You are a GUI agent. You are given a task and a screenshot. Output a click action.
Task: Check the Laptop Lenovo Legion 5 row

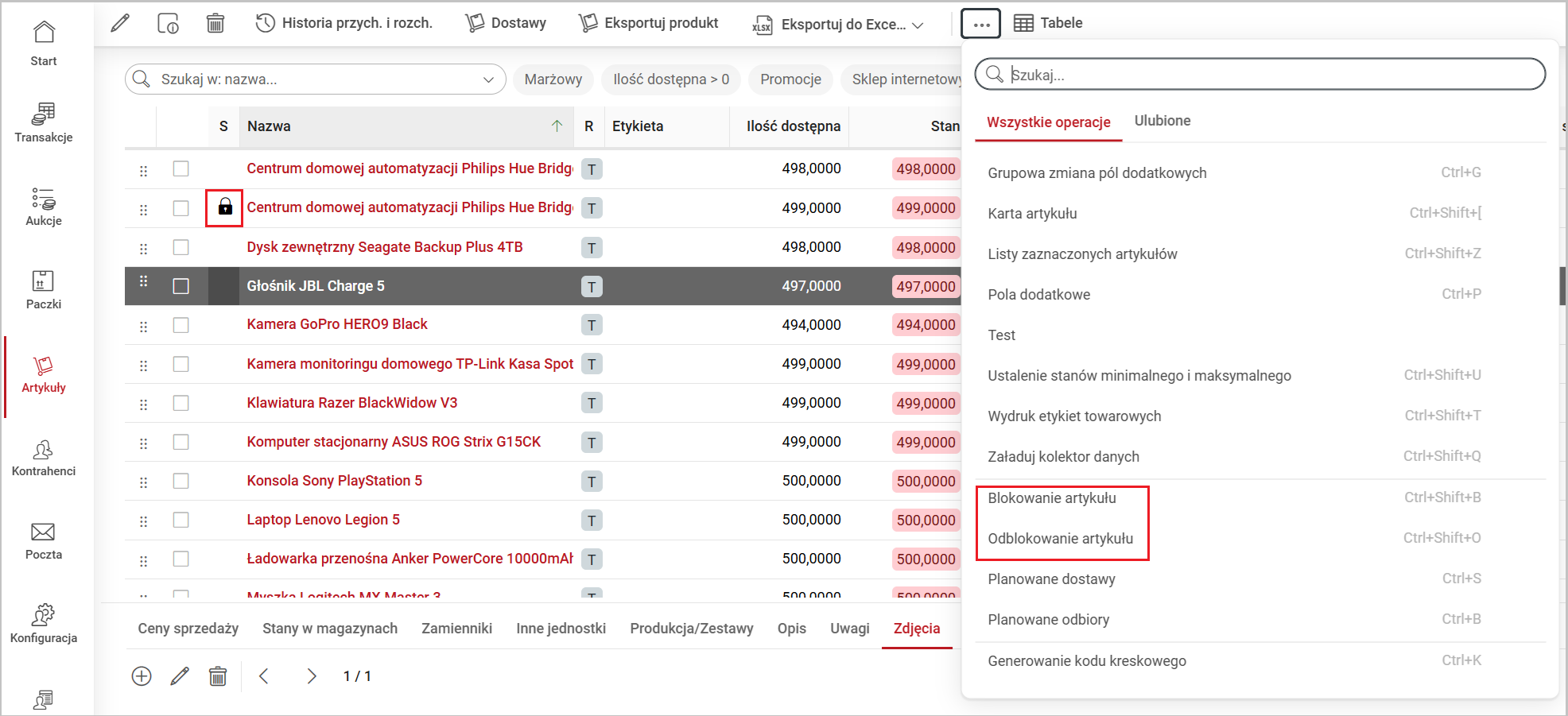coord(181,520)
